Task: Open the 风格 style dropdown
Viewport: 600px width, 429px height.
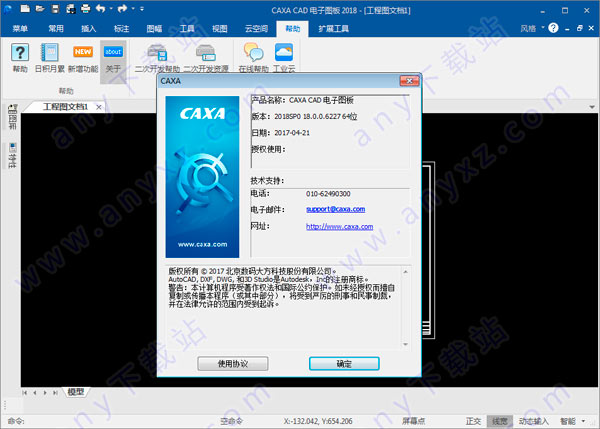Action: [x=532, y=28]
